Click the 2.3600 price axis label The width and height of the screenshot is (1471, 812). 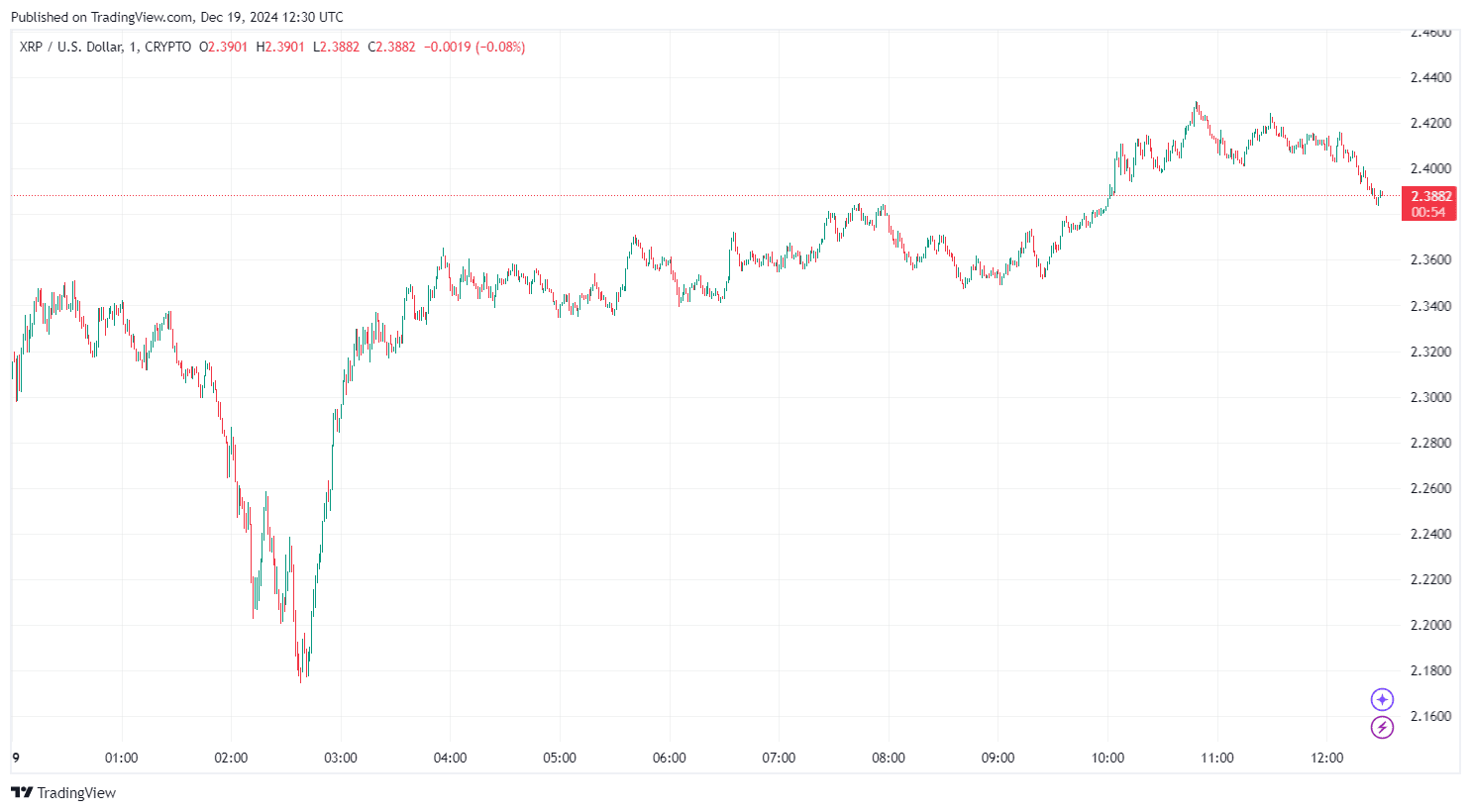coord(1430,259)
